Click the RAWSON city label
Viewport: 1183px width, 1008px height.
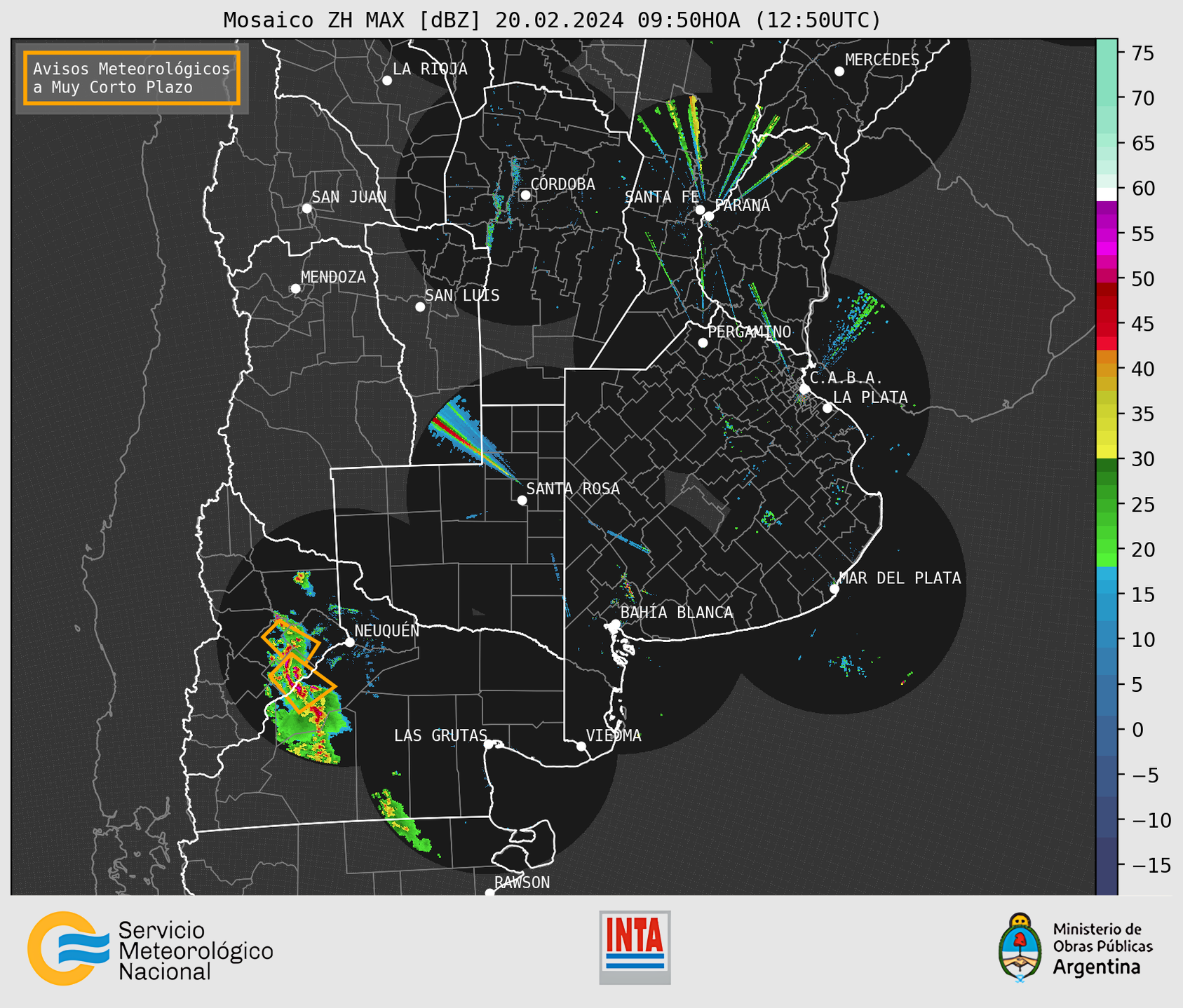click(522, 883)
